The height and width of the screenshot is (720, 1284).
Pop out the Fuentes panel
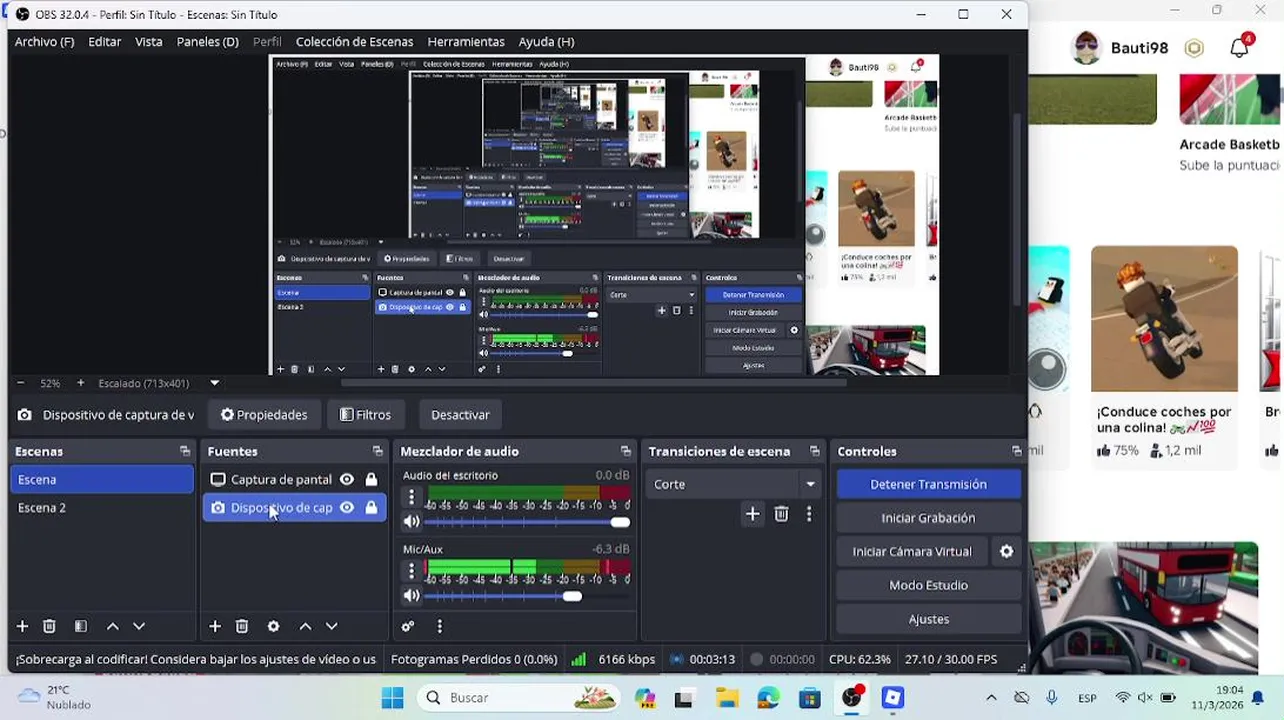coord(377,451)
